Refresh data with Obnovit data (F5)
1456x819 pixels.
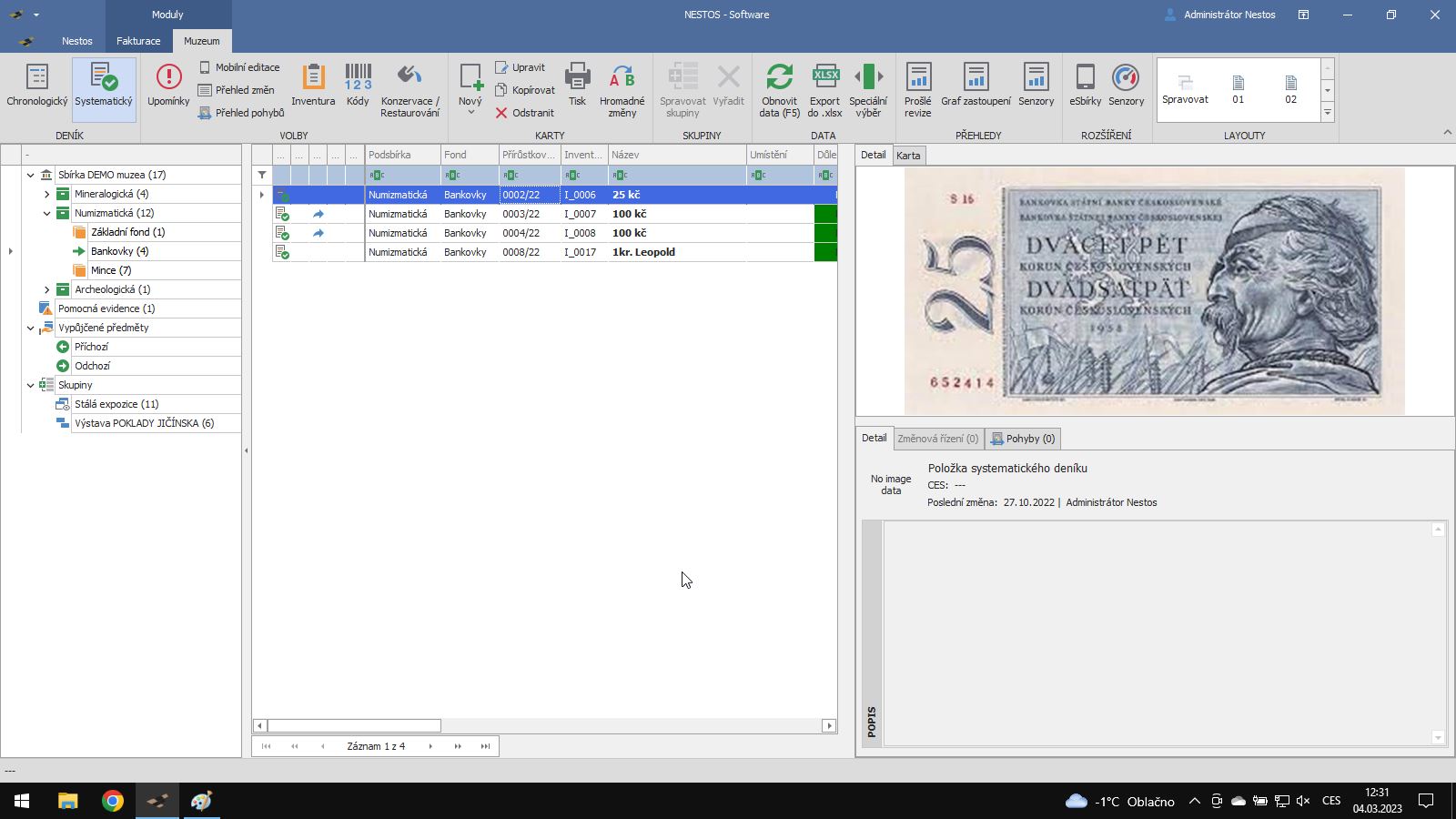click(779, 90)
